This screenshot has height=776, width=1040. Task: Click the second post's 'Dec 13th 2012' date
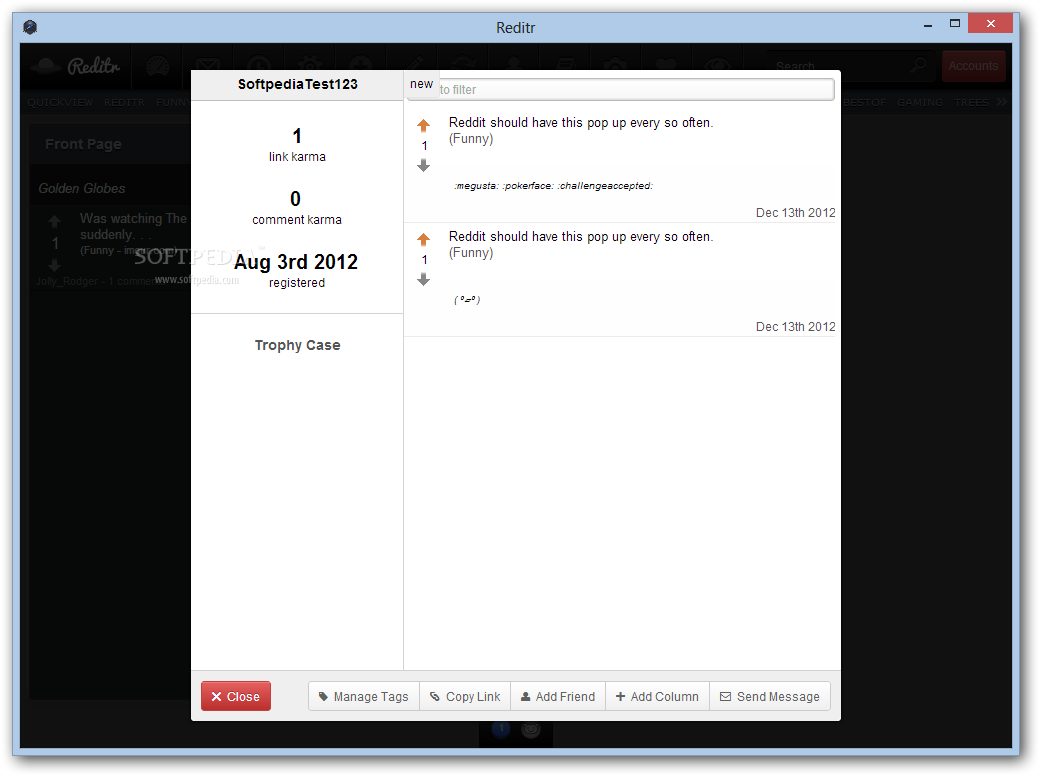[x=795, y=327]
